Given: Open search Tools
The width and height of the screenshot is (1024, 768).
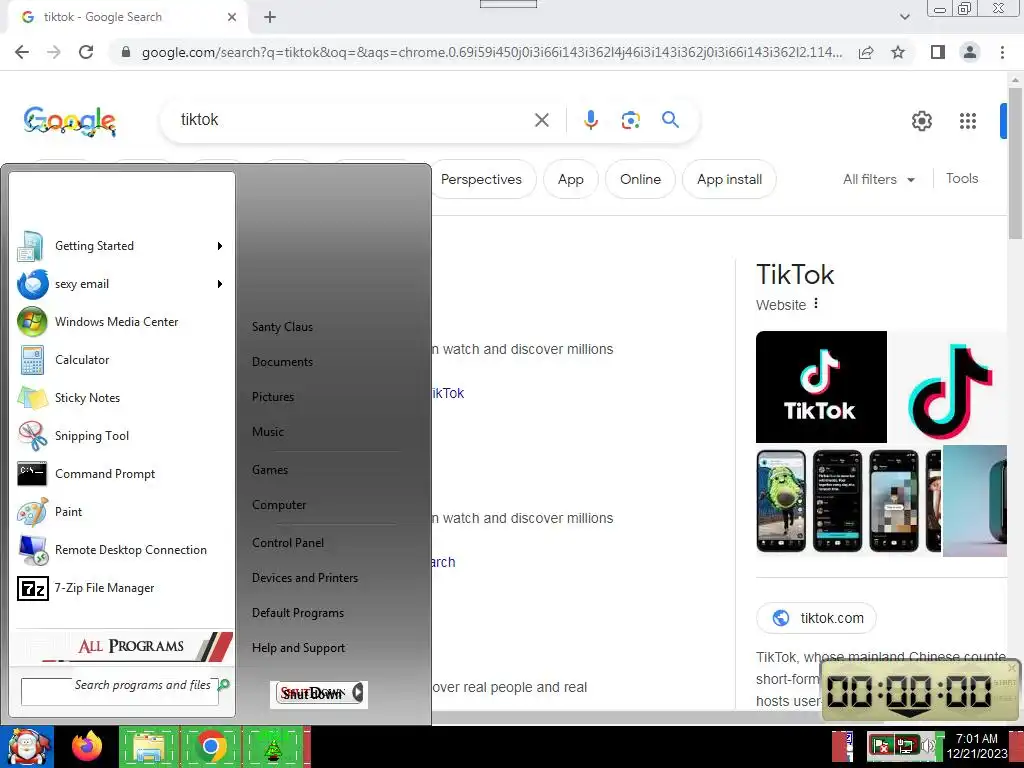Looking at the screenshot, I should point(962,178).
